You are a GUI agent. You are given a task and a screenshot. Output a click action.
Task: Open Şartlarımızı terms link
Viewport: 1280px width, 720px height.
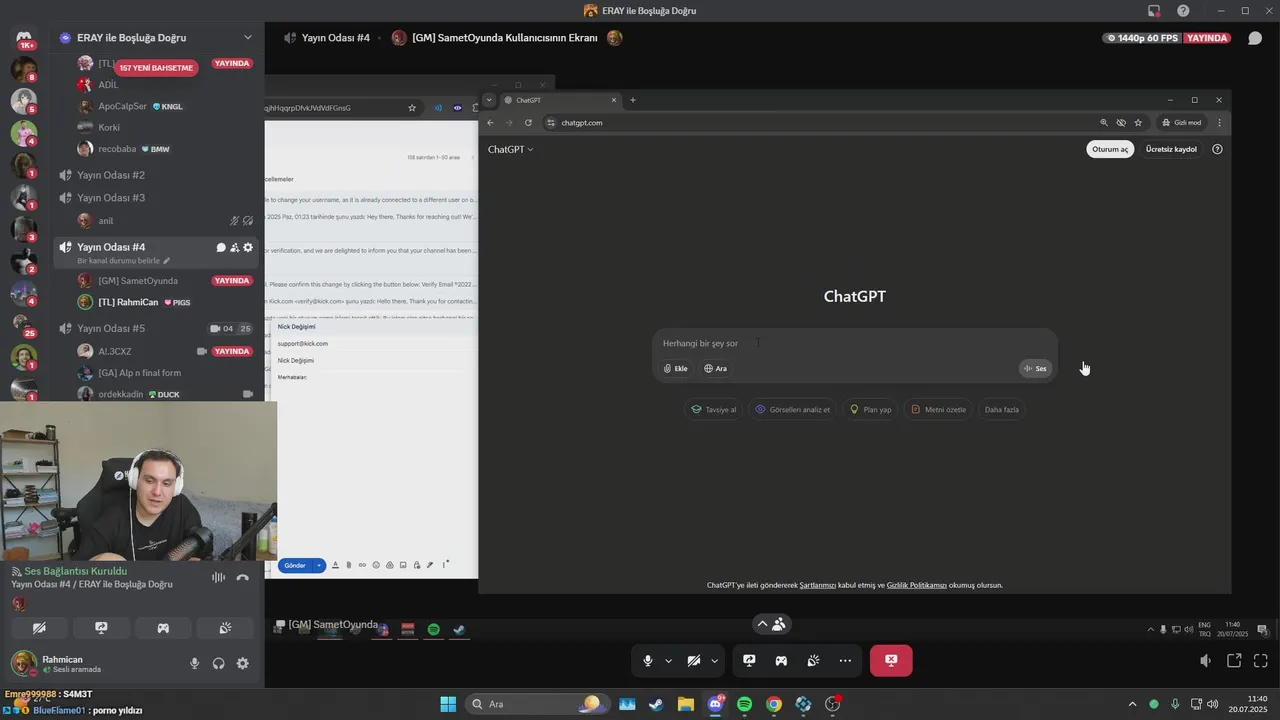tap(818, 585)
